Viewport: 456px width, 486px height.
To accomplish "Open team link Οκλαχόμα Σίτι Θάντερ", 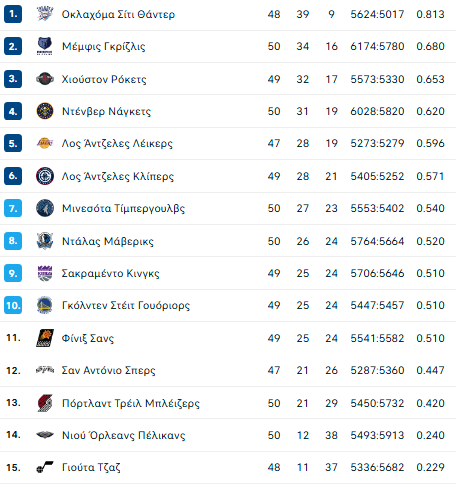I will [x=118, y=14].
